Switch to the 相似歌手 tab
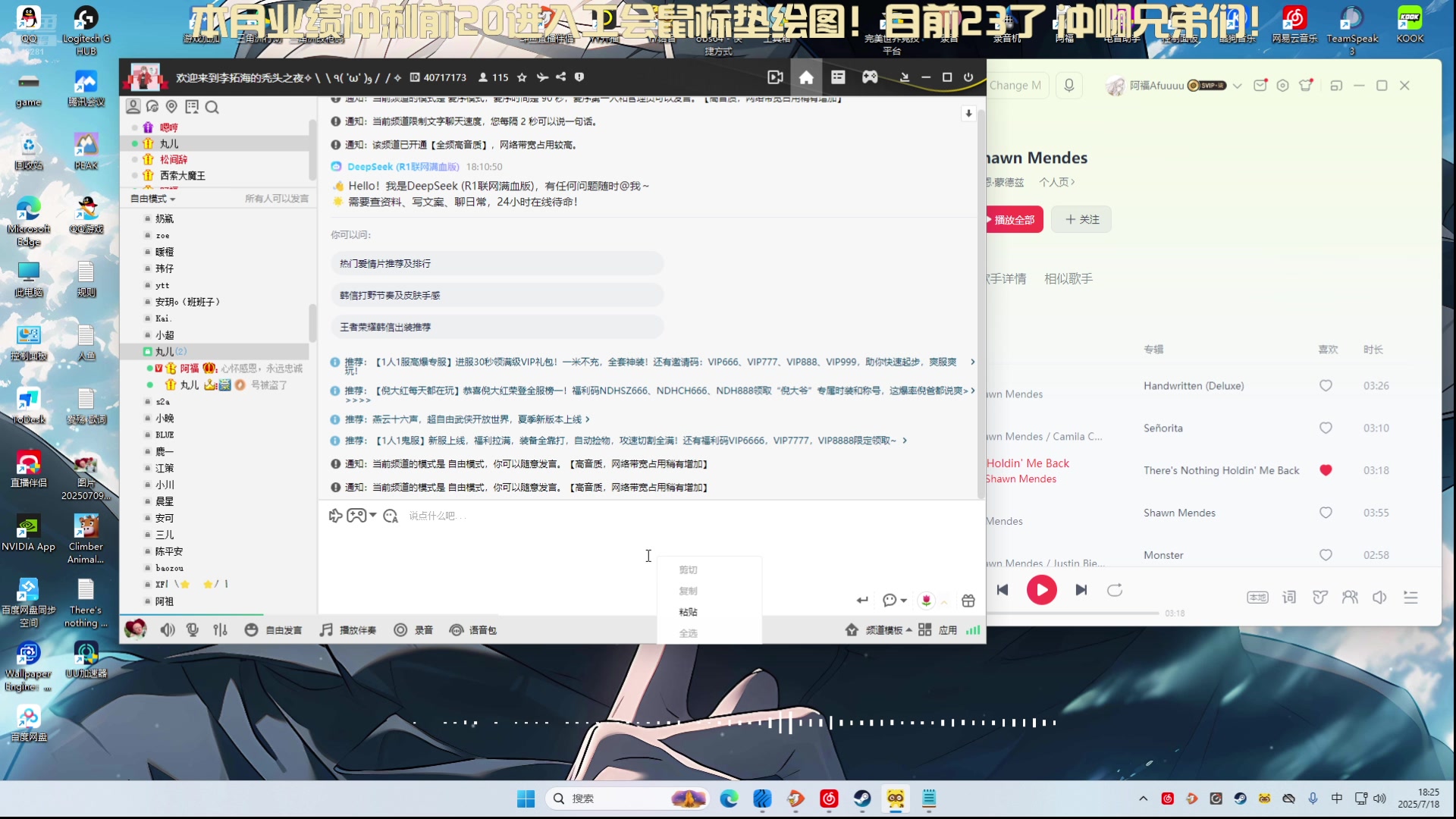The image size is (1456, 819). pos(1068,278)
